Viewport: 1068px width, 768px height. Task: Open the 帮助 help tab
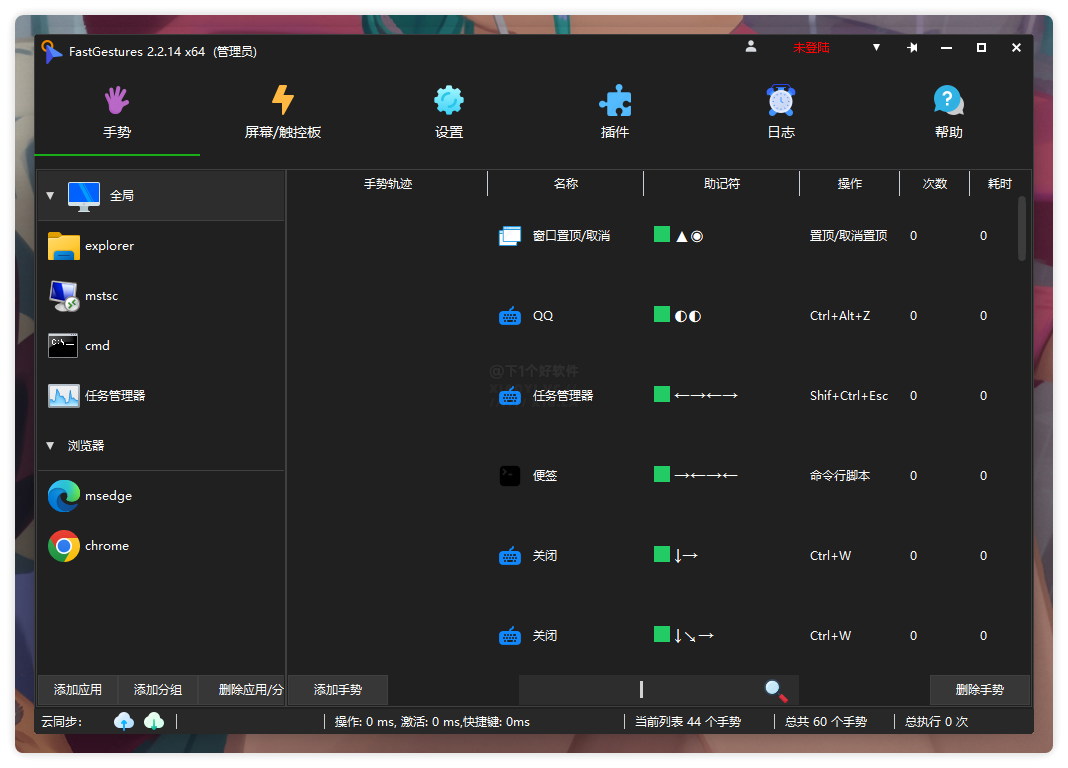(948, 113)
